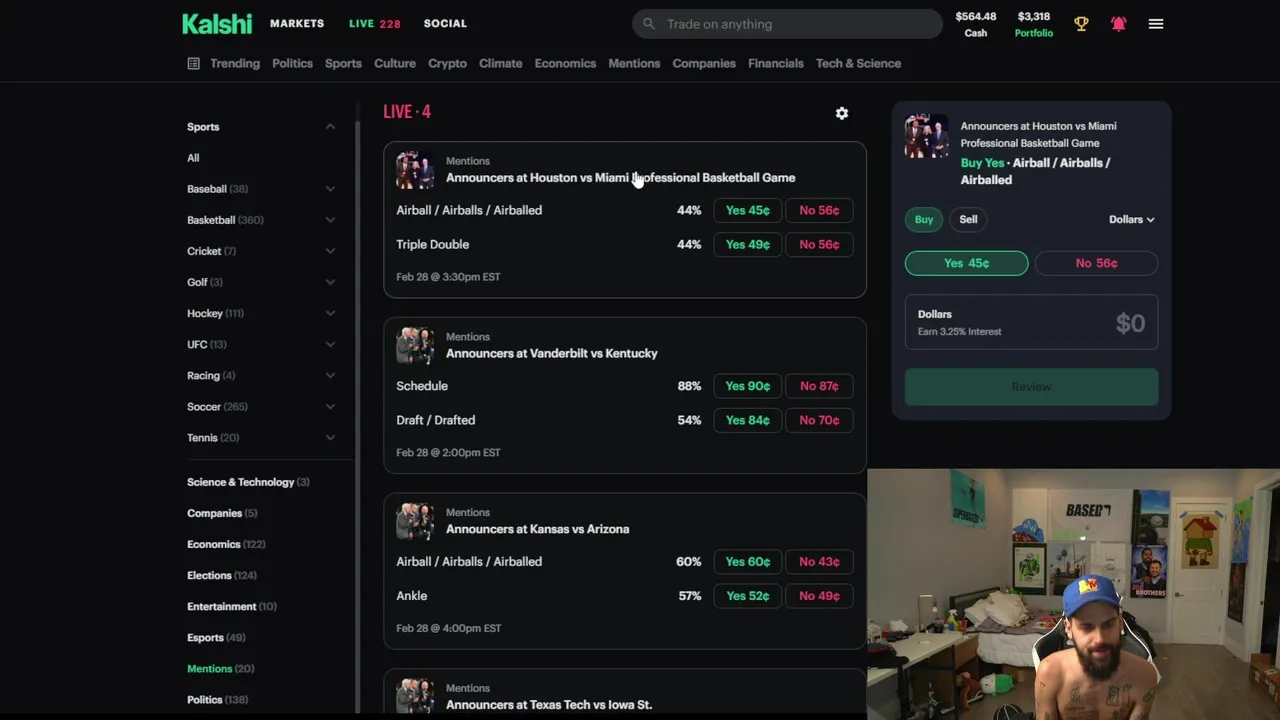The image size is (1280, 720).
Task: Click Houston vs Miami market thumbnail
Action: point(415,170)
